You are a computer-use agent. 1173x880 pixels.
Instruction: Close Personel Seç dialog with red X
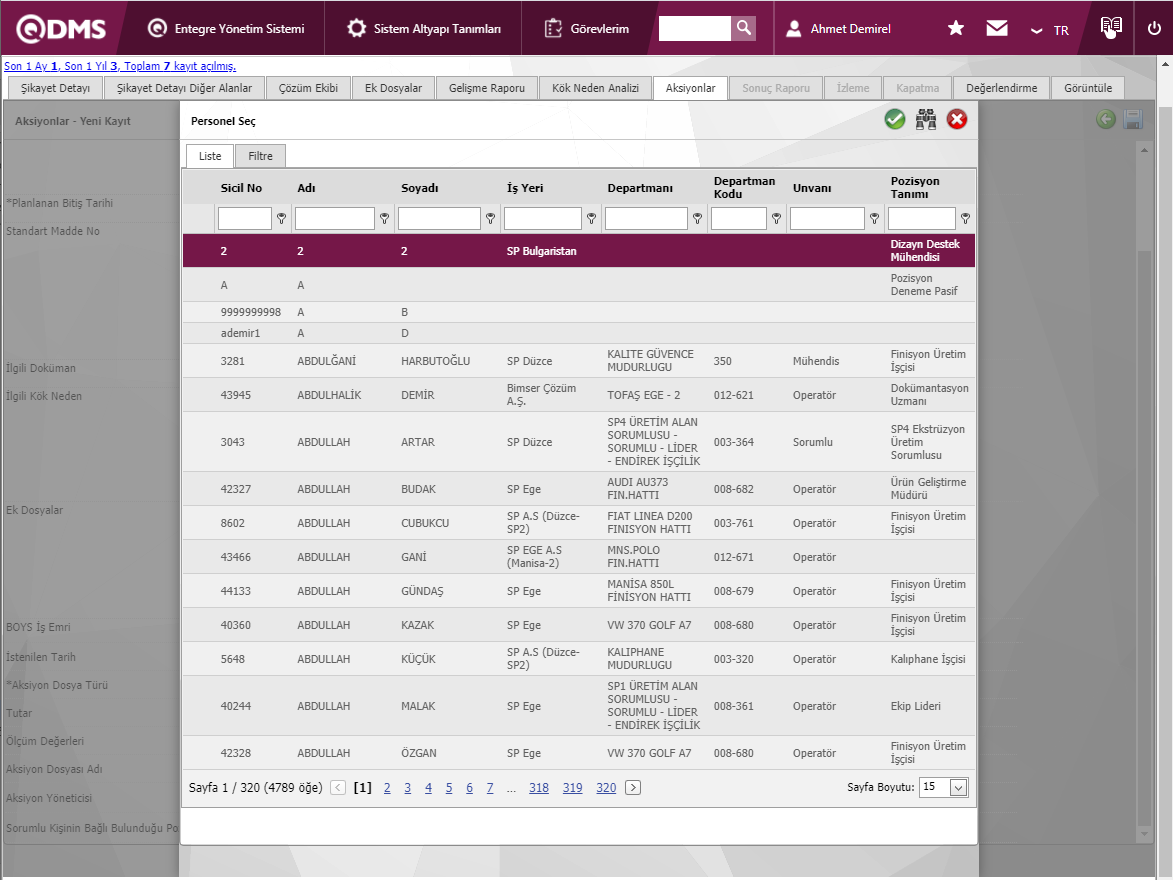click(957, 120)
